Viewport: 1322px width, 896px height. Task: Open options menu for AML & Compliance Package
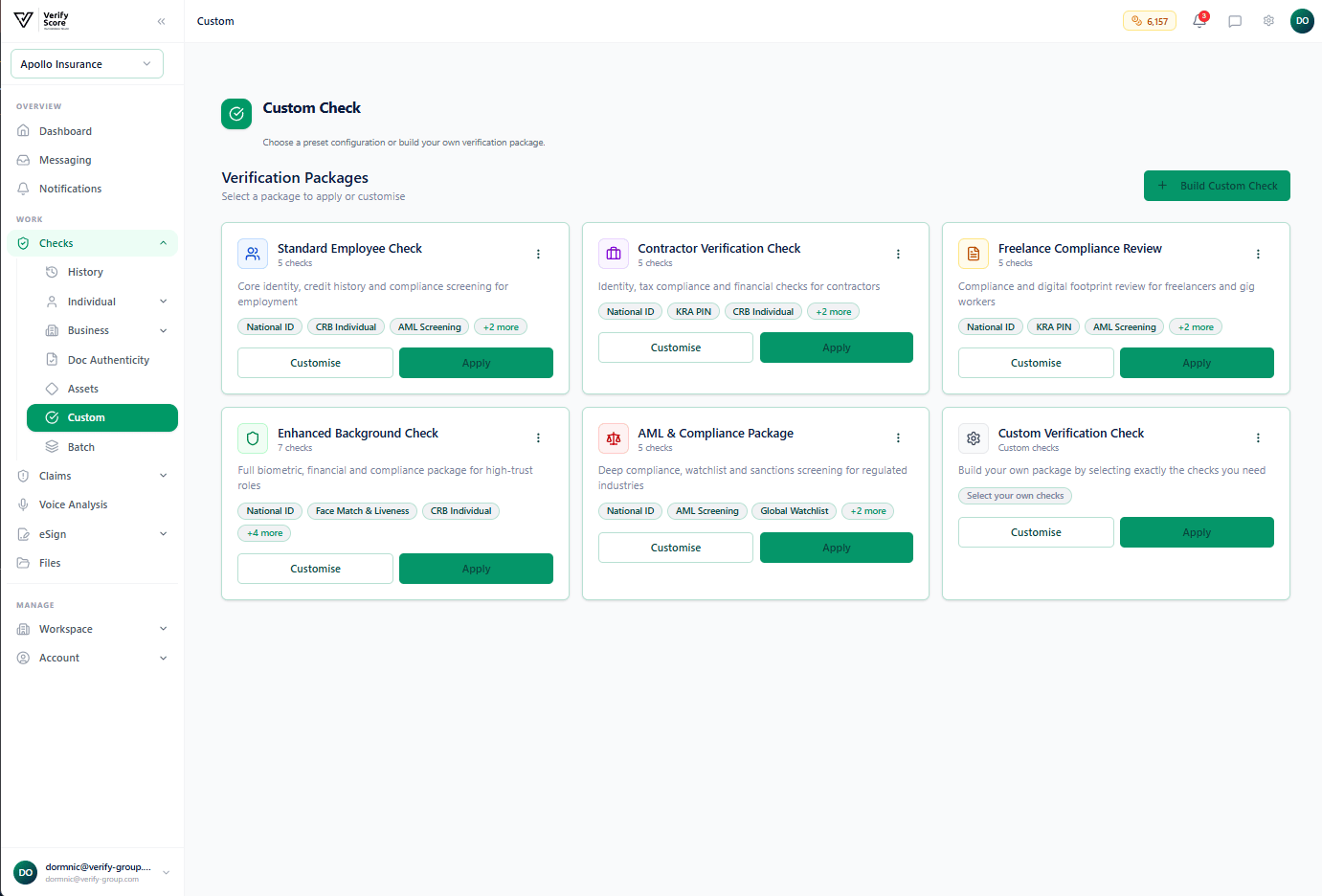click(x=898, y=437)
